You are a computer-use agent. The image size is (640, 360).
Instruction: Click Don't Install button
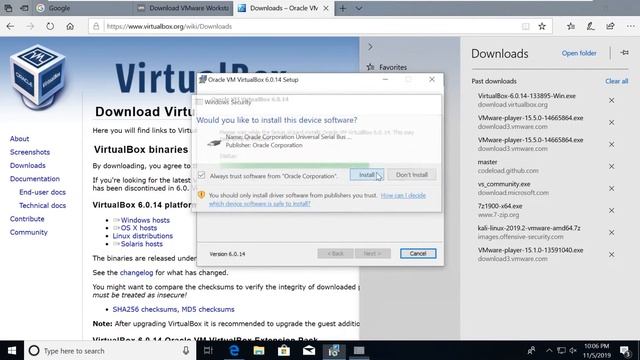(411, 175)
